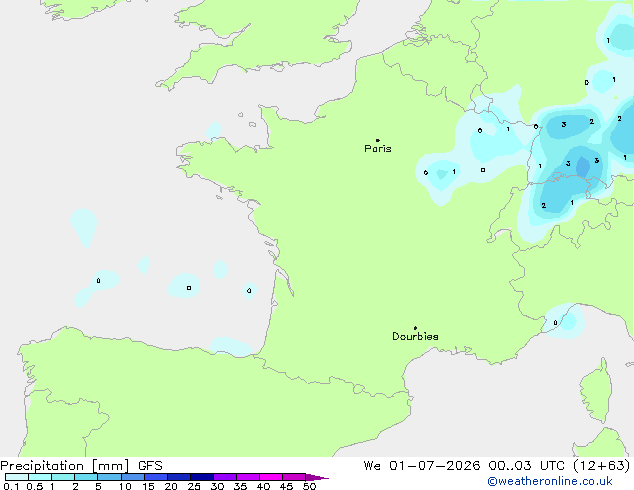Click the legend value label "10"
Viewport: 634px width, 490px height.
pos(125,486)
